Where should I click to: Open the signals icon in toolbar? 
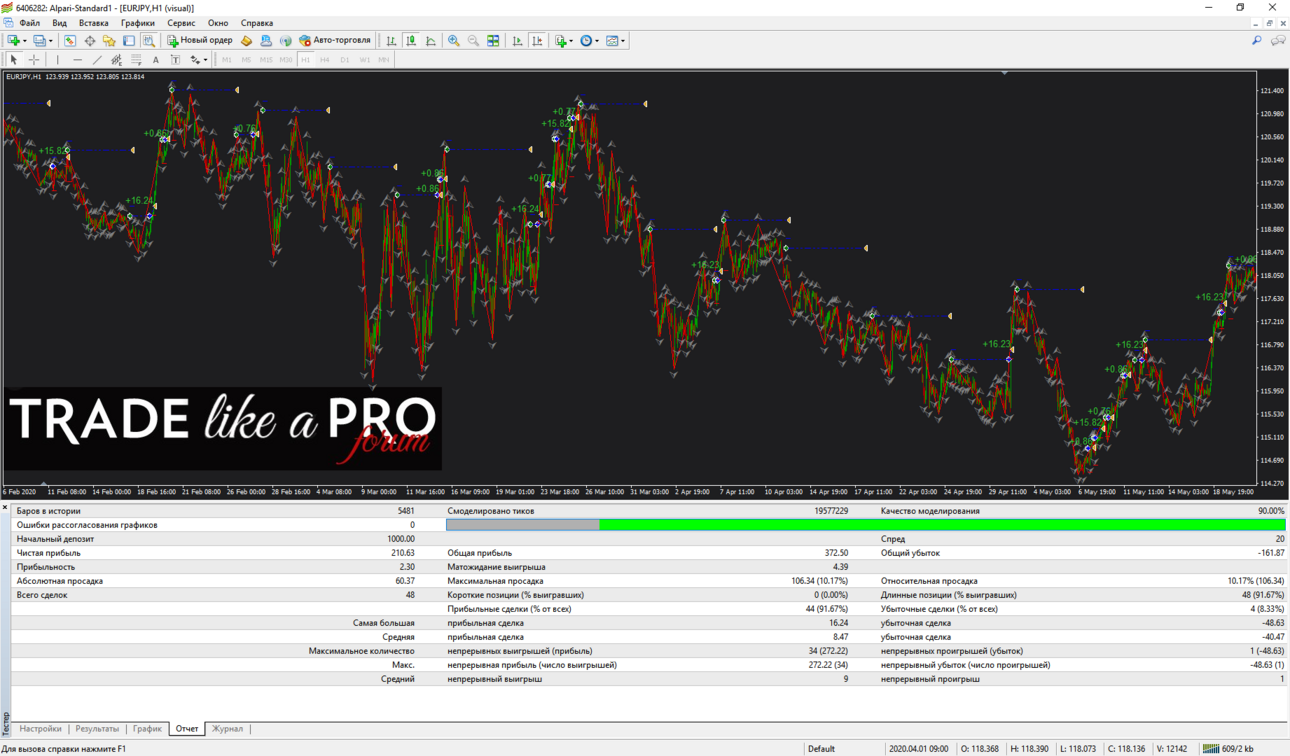285,41
